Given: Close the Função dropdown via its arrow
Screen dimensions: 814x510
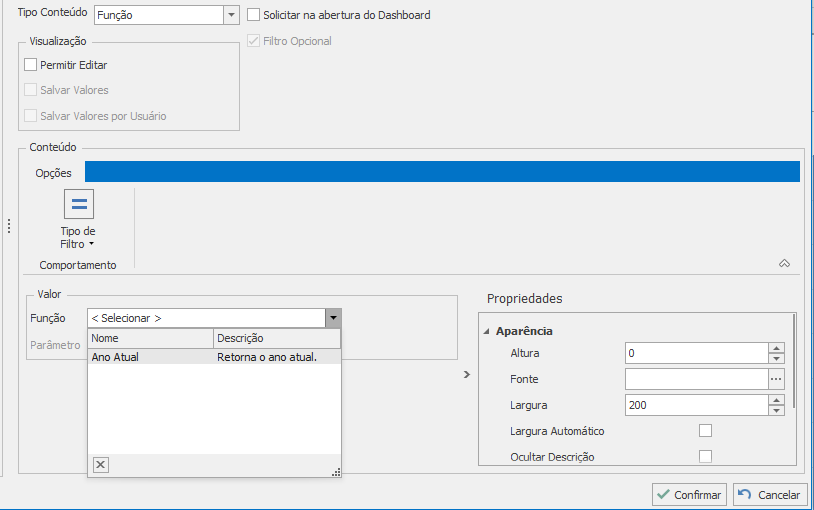Looking at the screenshot, I should click(x=333, y=318).
